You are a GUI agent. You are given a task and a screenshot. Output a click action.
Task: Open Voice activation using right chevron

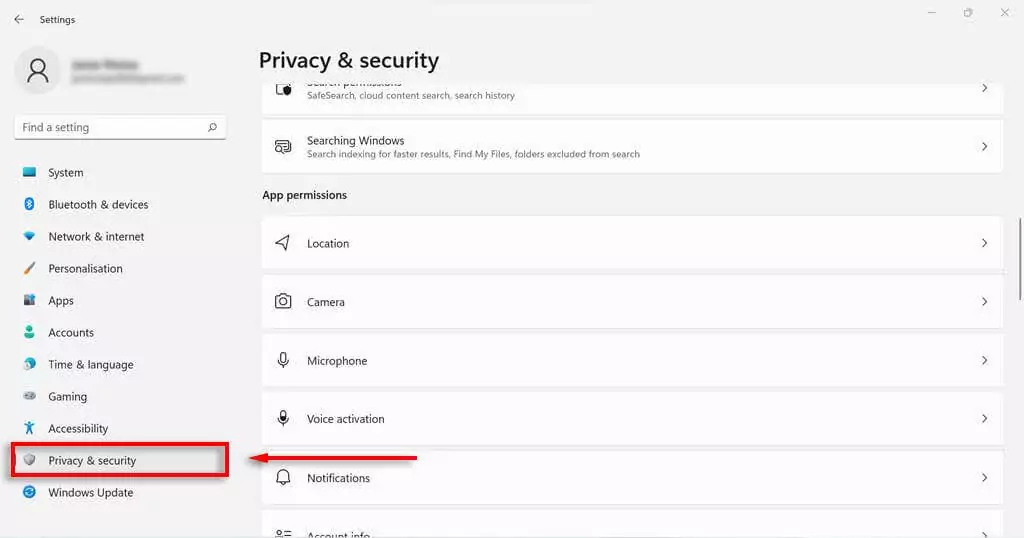984,419
